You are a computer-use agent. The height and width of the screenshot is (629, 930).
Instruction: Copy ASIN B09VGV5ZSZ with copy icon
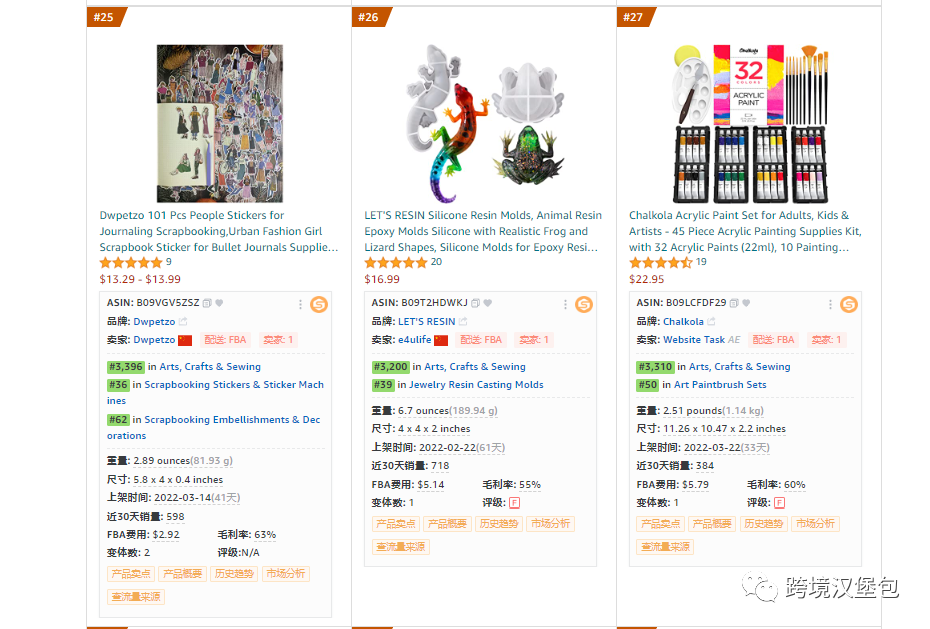(206, 303)
